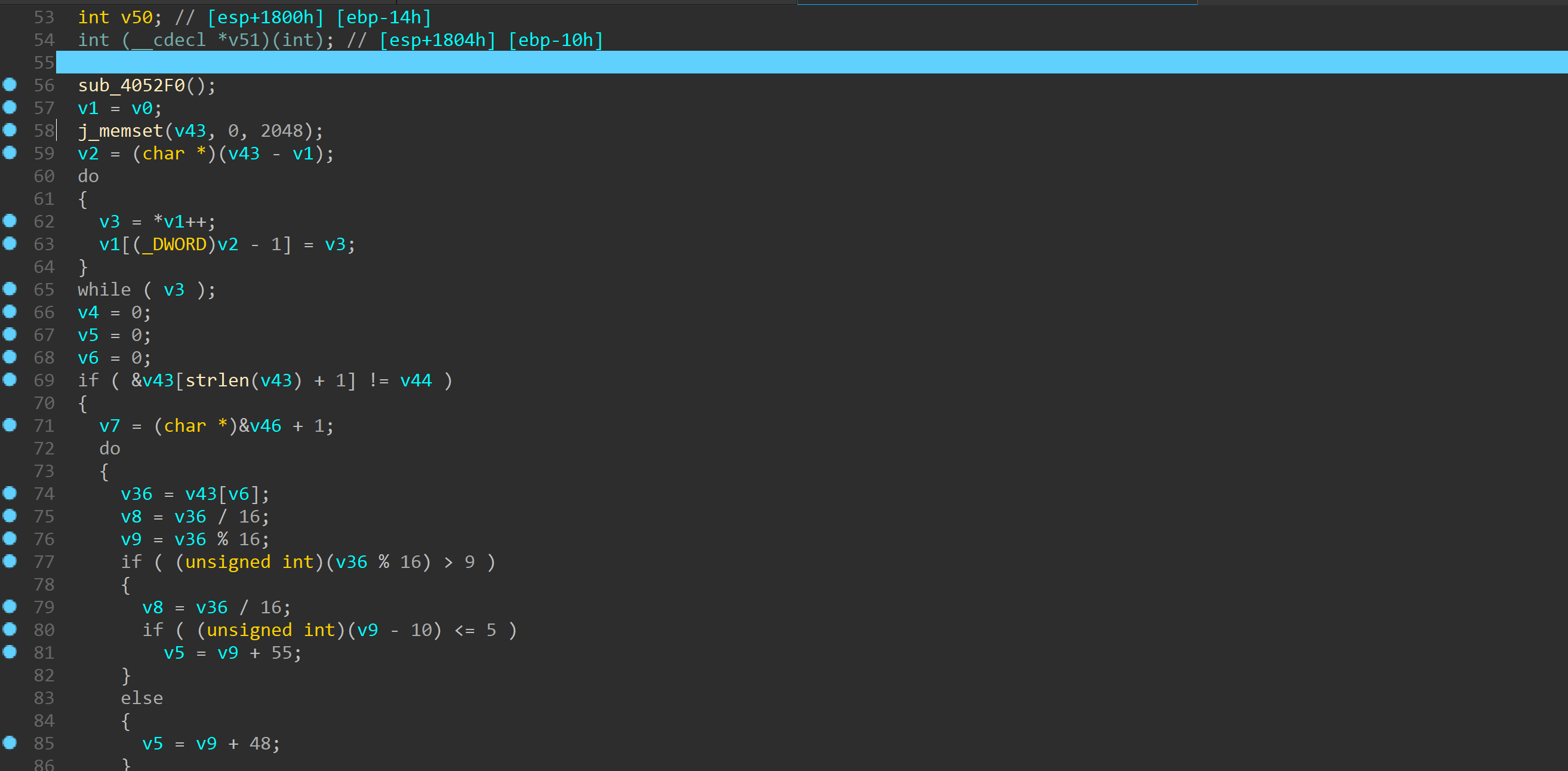Click the line number 60 gutter
The width and height of the screenshot is (1568, 771).
click(44, 176)
